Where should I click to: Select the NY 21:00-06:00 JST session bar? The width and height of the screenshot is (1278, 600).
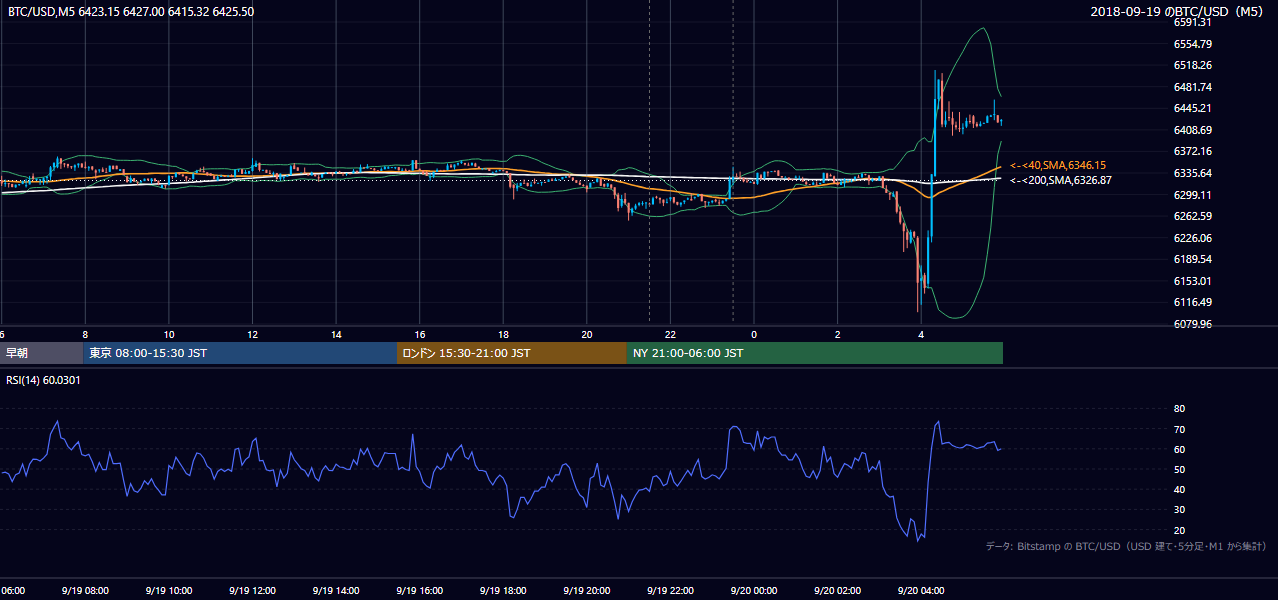(x=815, y=353)
